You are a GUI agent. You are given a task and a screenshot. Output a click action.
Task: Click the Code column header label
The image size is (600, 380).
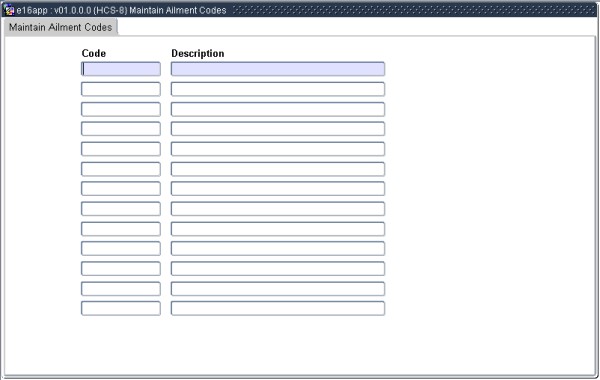coord(94,53)
